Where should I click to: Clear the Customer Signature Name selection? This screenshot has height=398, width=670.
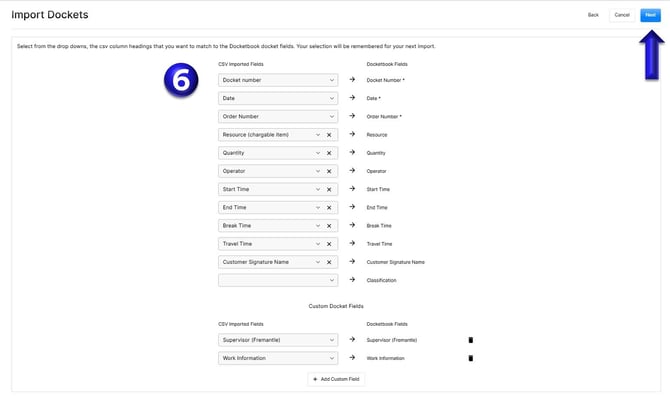point(329,262)
